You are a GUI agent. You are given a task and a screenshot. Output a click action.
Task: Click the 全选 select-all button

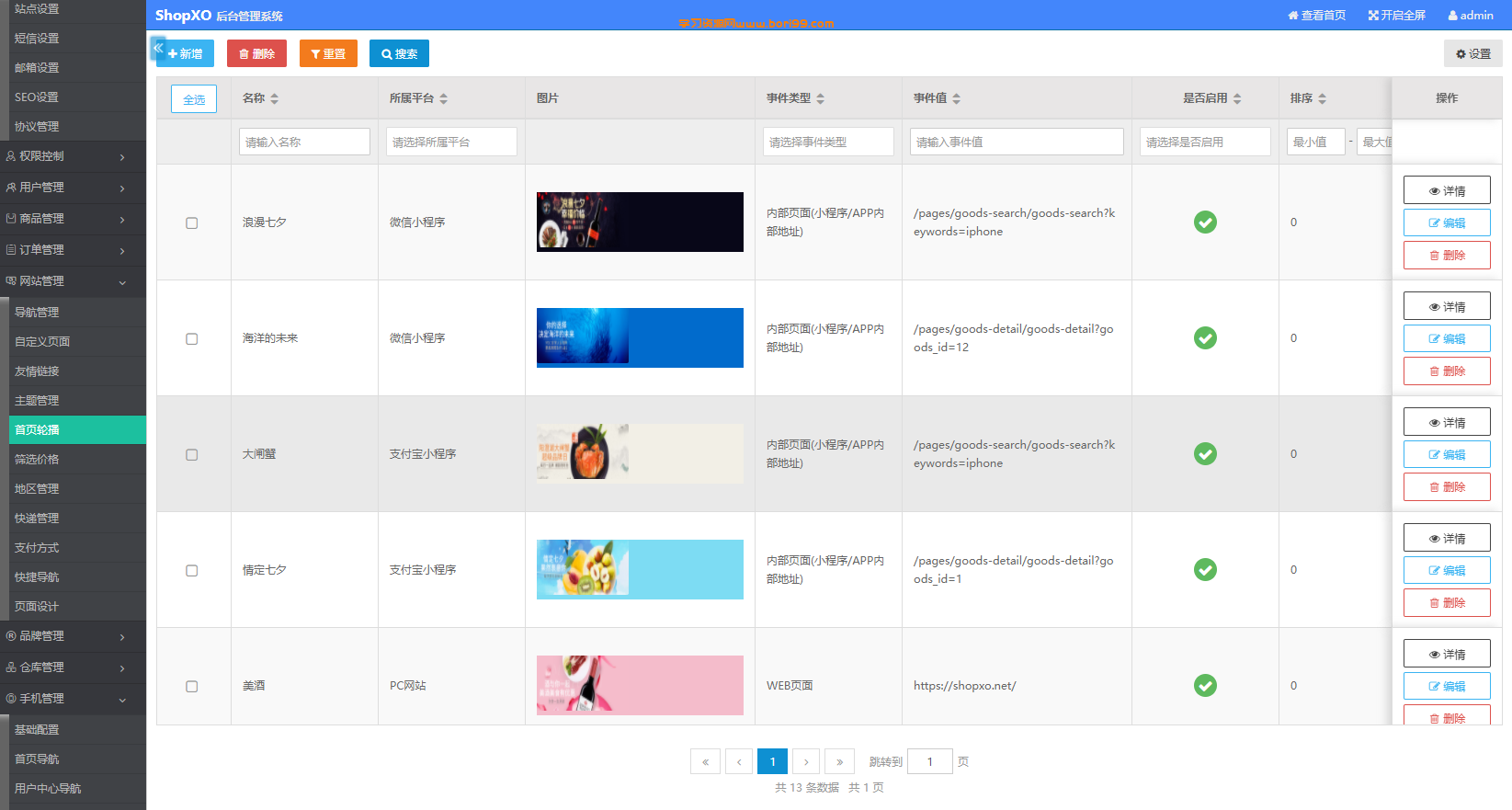(194, 99)
